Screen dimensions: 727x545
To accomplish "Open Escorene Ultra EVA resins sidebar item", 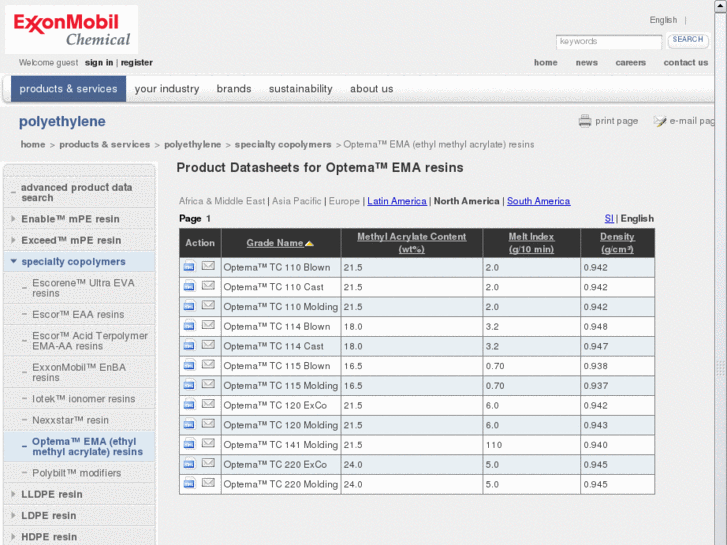I will tap(83, 288).
